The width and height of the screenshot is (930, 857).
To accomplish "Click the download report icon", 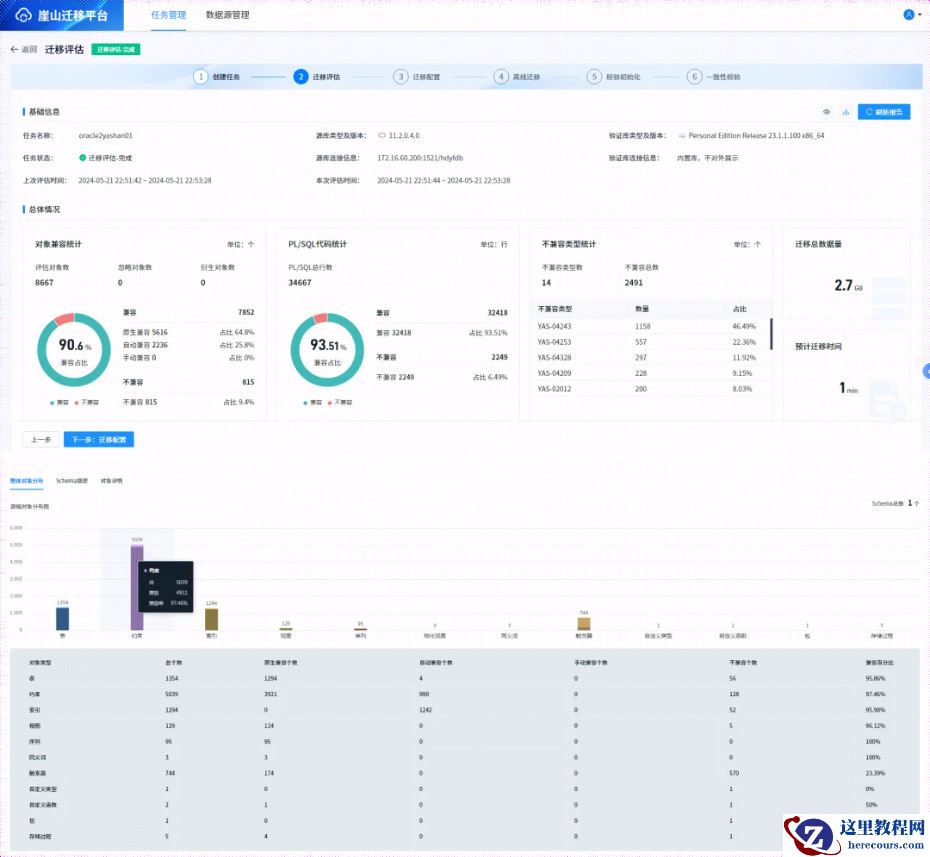I will (x=846, y=112).
